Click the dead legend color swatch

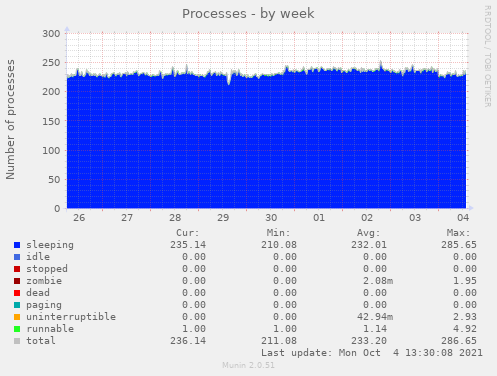point(17,293)
